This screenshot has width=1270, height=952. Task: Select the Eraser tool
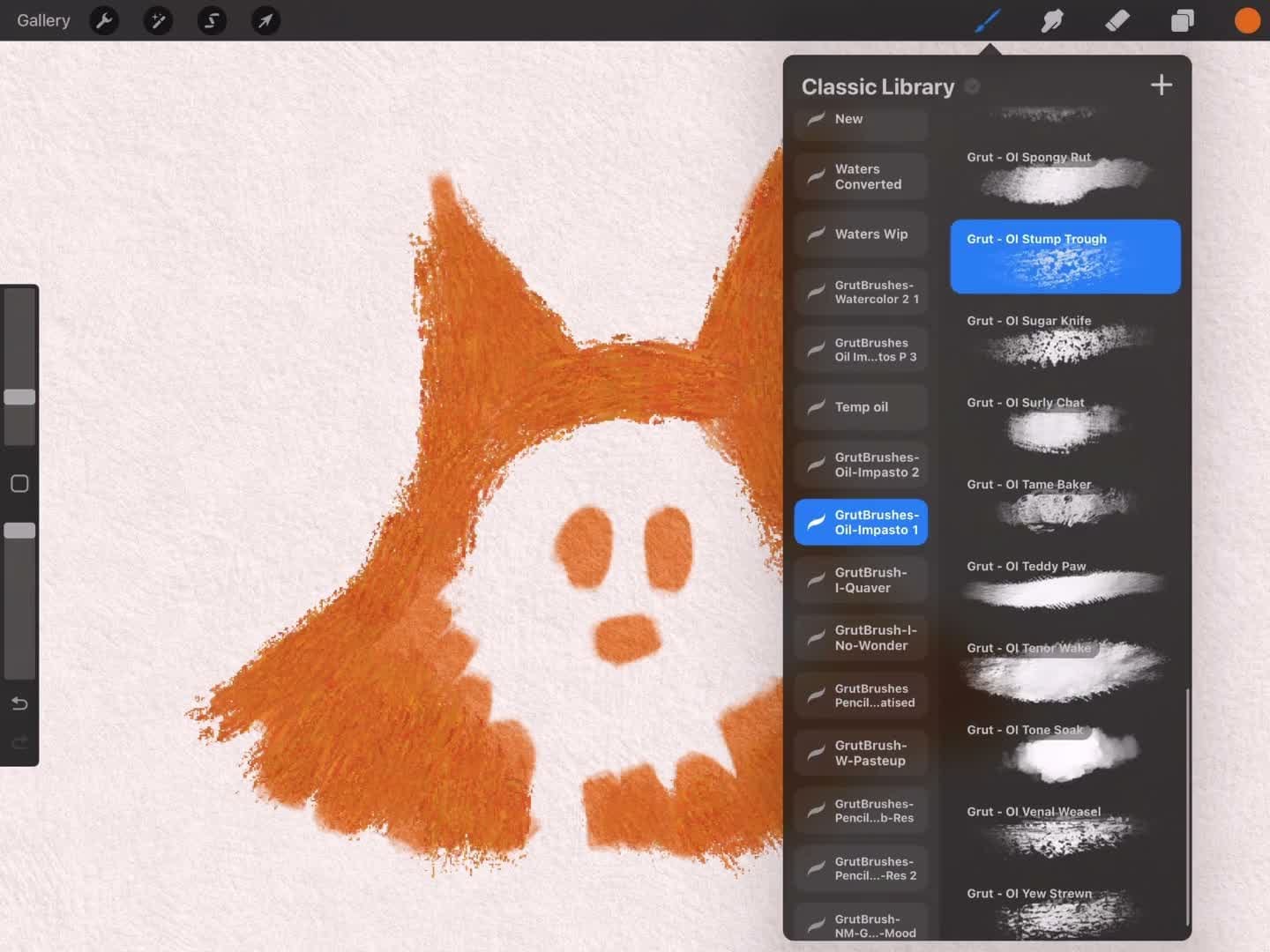click(1117, 20)
